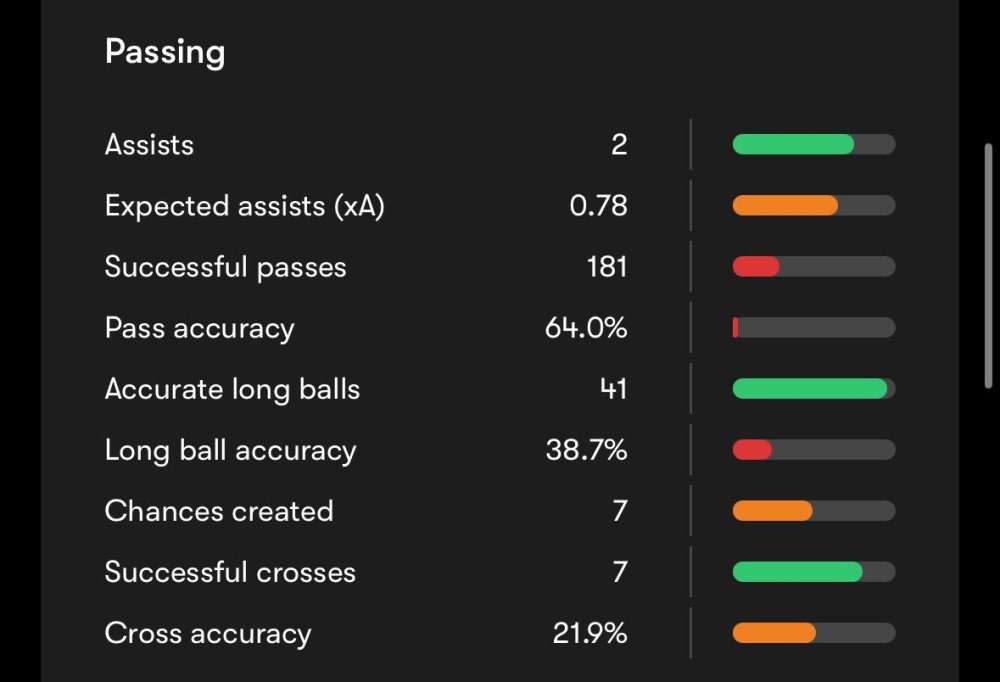Click the red Long ball accuracy bar
The height and width of the screenshot is (682, 1000).
point(752,450)
